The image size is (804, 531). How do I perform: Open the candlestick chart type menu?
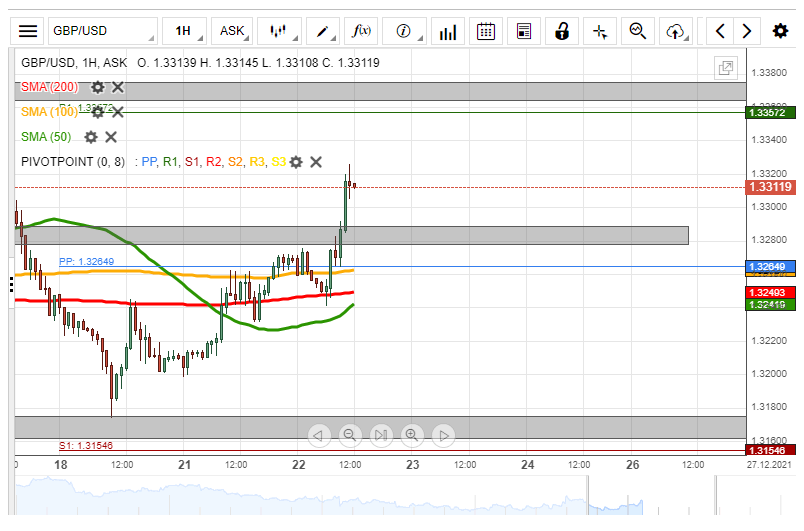point(280,31)
